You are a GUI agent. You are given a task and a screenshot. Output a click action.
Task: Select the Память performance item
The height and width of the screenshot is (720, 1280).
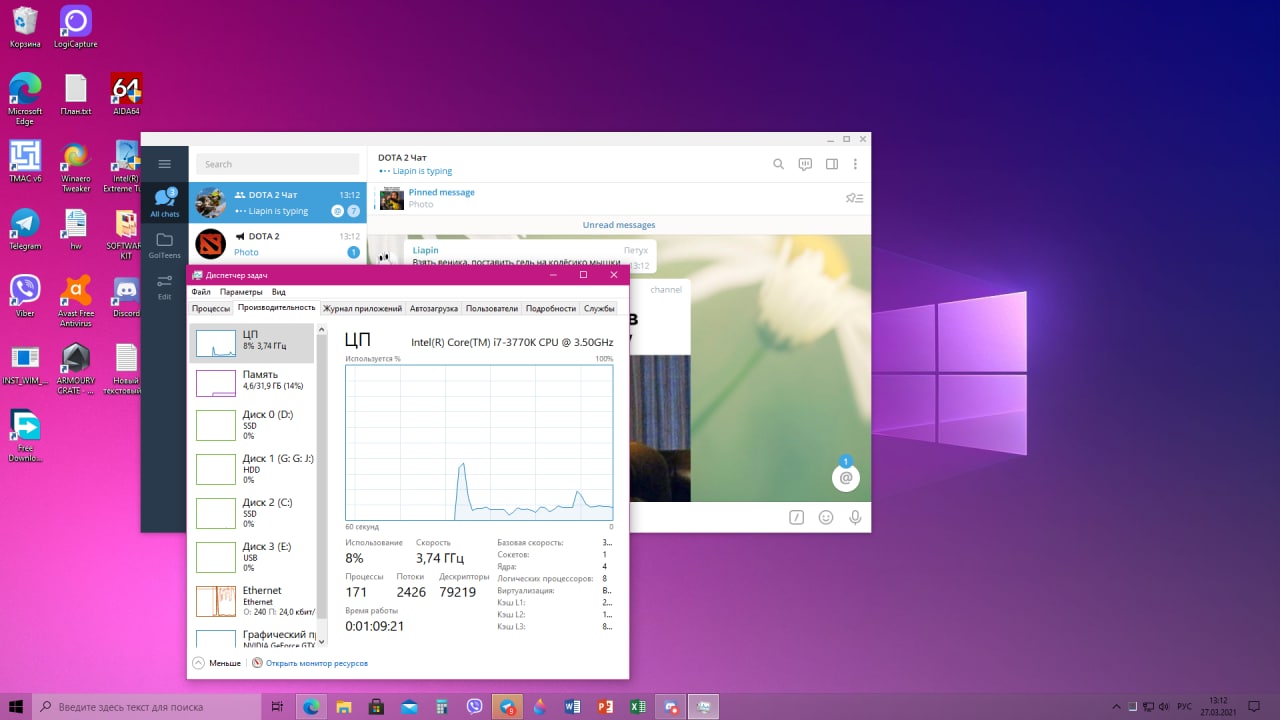(x=252, y=381)
